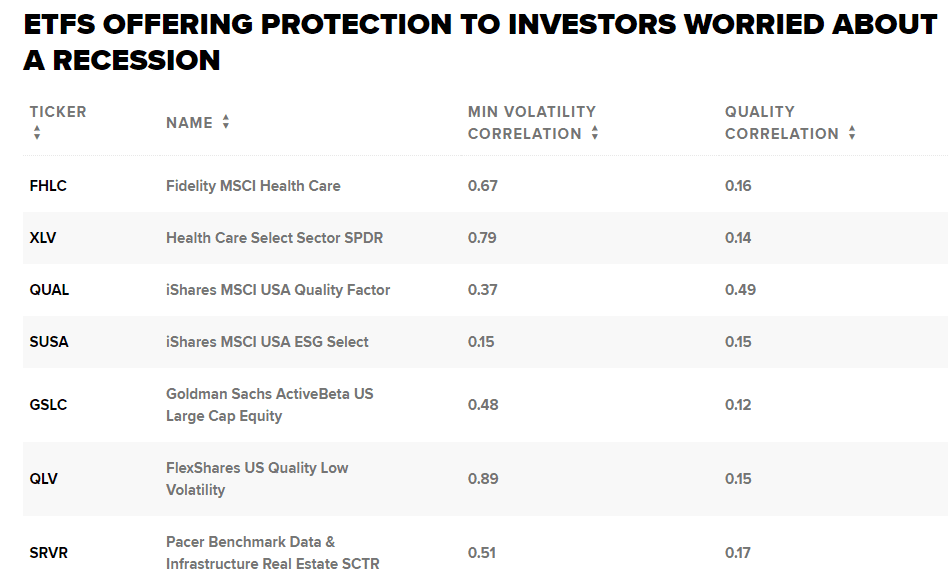Select the FHLC ticker symbol
The height and width of the screenshot is (588, 948).
click(48, 186)
